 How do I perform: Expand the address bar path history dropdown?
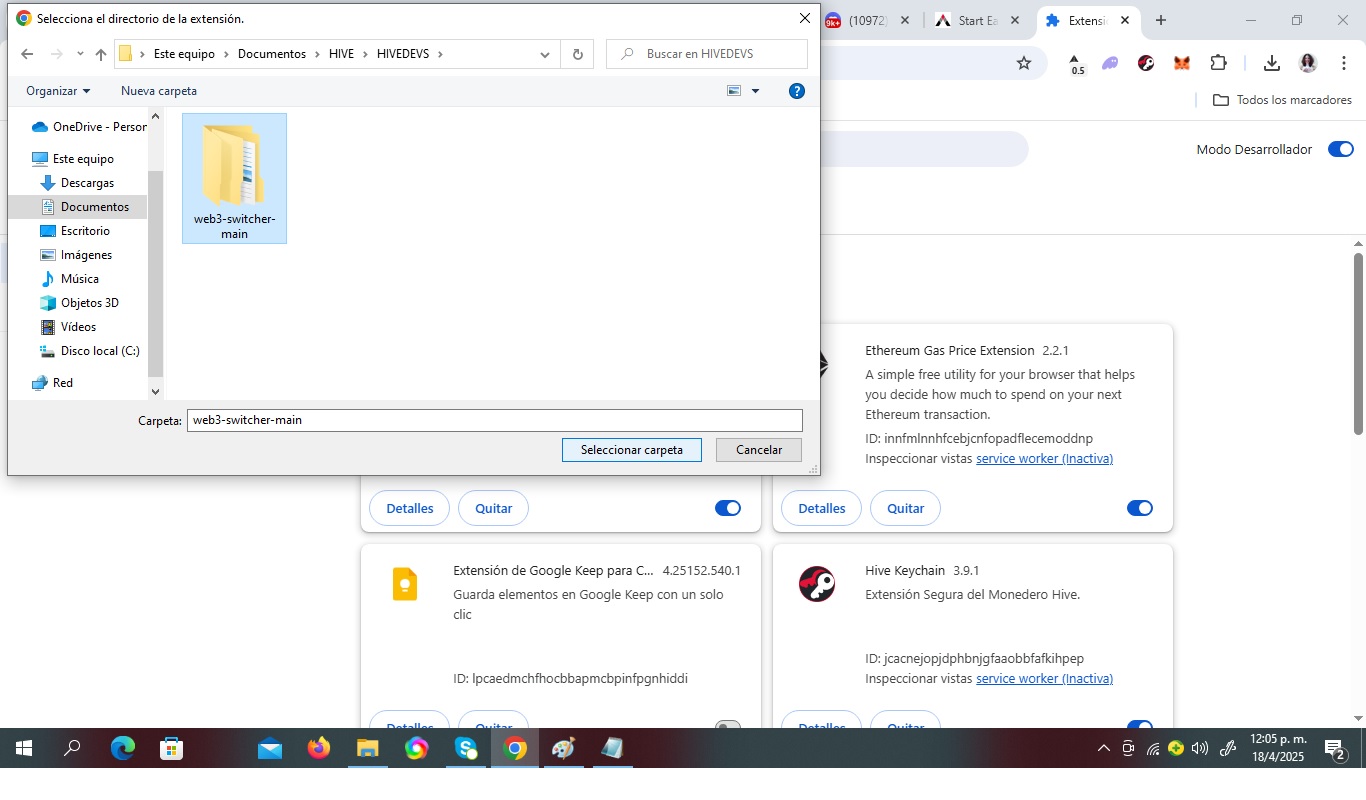545,54
